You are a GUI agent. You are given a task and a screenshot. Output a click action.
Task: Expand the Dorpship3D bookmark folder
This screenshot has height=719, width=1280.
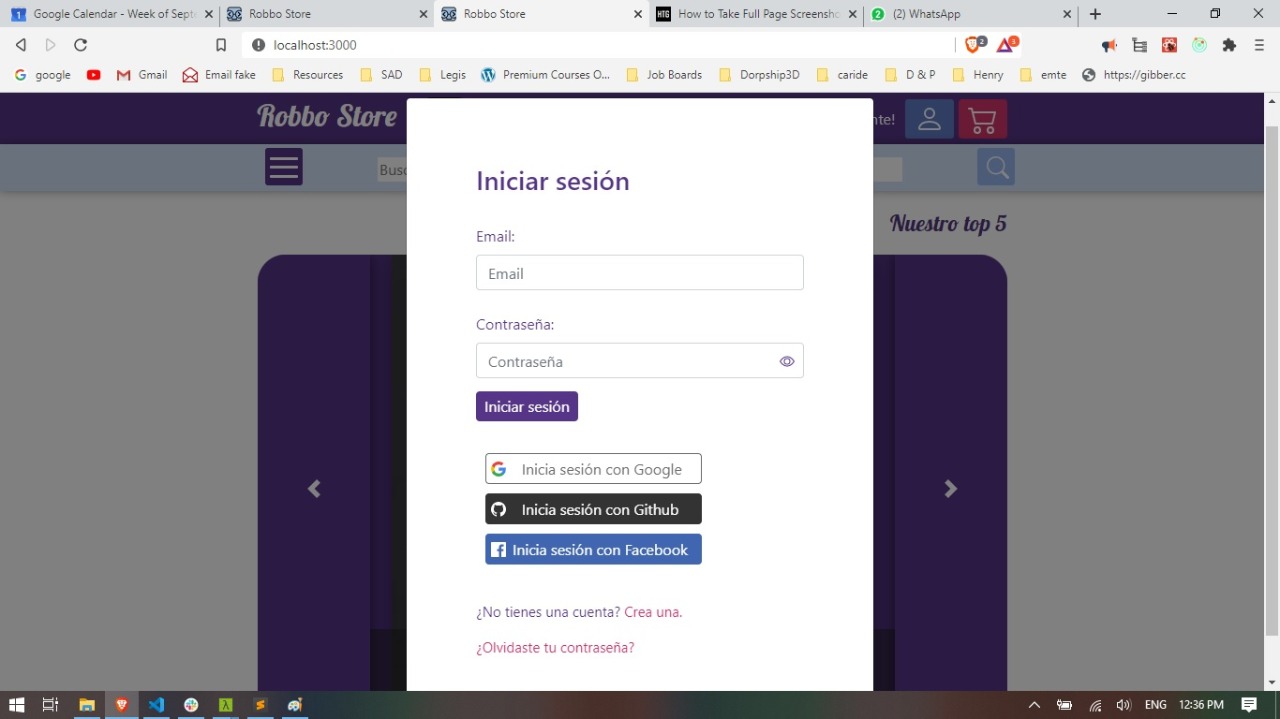coord(759,75)
